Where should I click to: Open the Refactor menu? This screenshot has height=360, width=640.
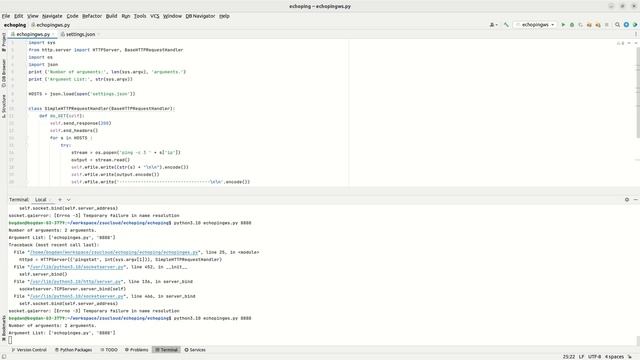[92, 16]
